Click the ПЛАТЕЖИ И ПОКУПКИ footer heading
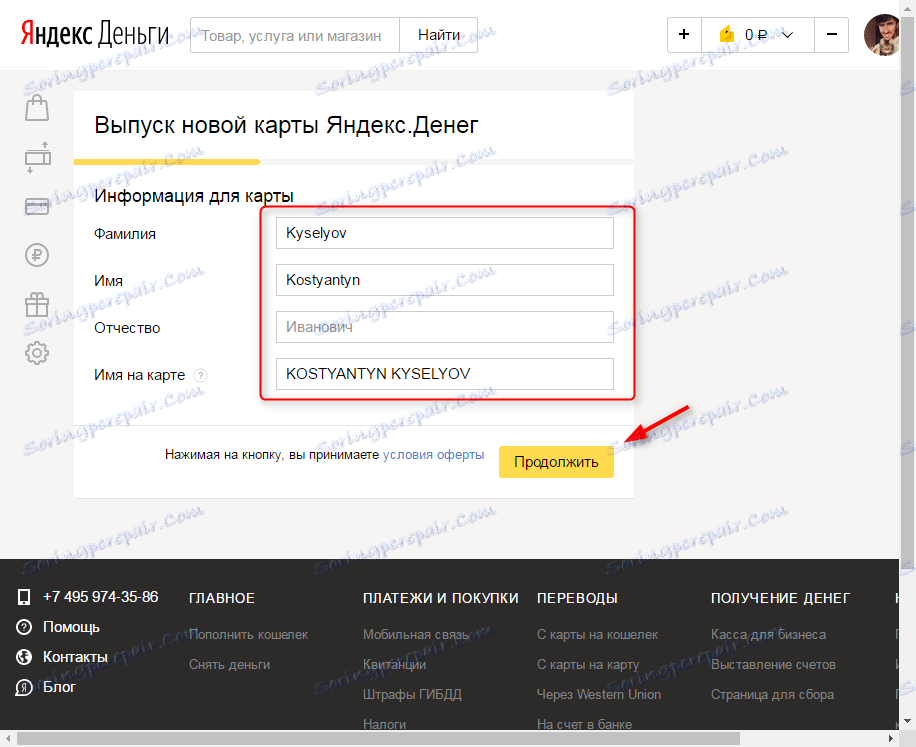The height and width of the screenshot is (747, 916). pos(440,598)
